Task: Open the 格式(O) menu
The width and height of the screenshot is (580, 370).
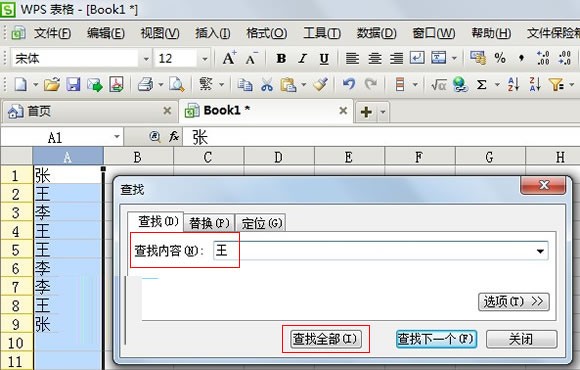Action: point(266,33)
